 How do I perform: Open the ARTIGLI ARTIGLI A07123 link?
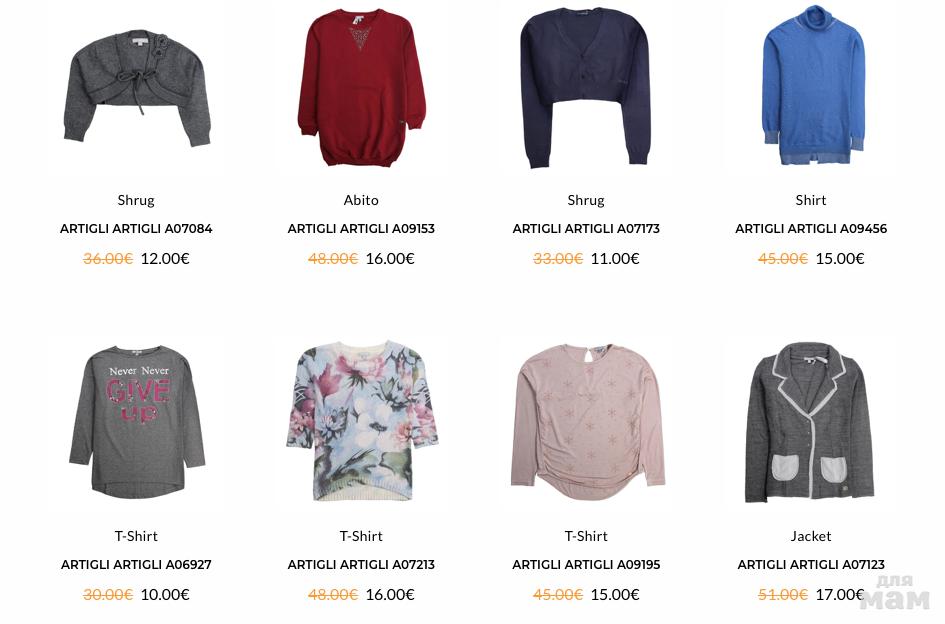(x=811, y=565)
